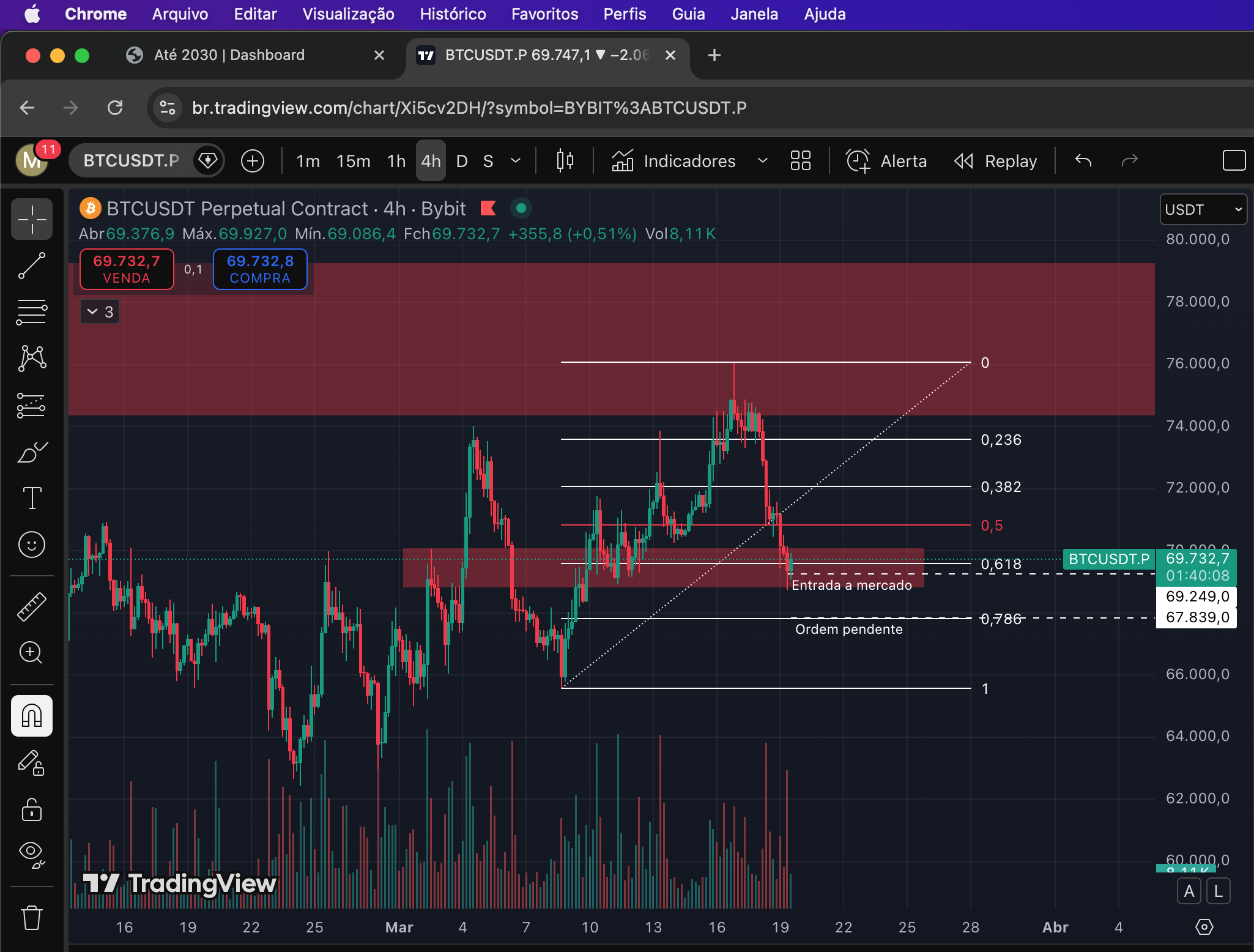The height and width of the screenshot is (952, 1254).
Task: Select the trend line drawing tool
Action: [32, 266]
